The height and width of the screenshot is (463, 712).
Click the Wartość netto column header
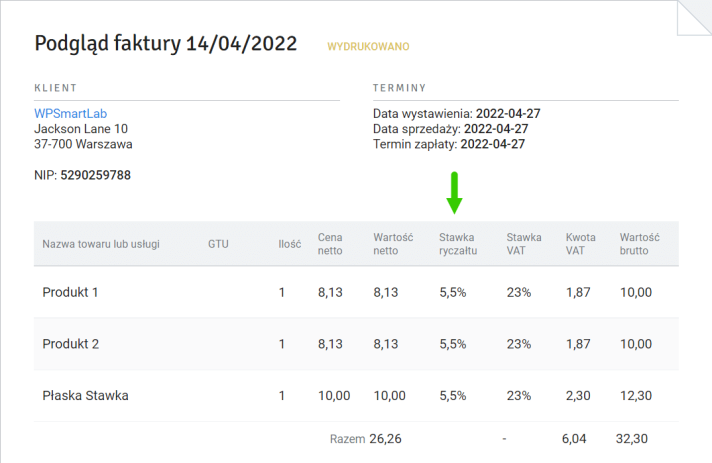(393, 244)
